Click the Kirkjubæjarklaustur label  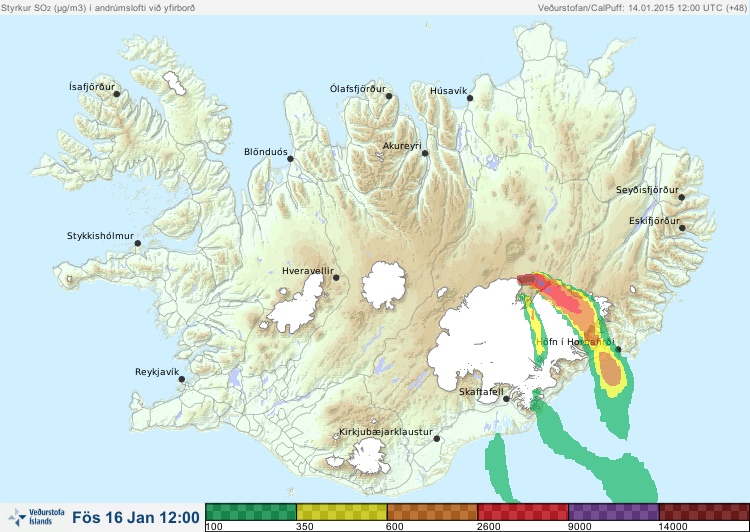[386, 432]
